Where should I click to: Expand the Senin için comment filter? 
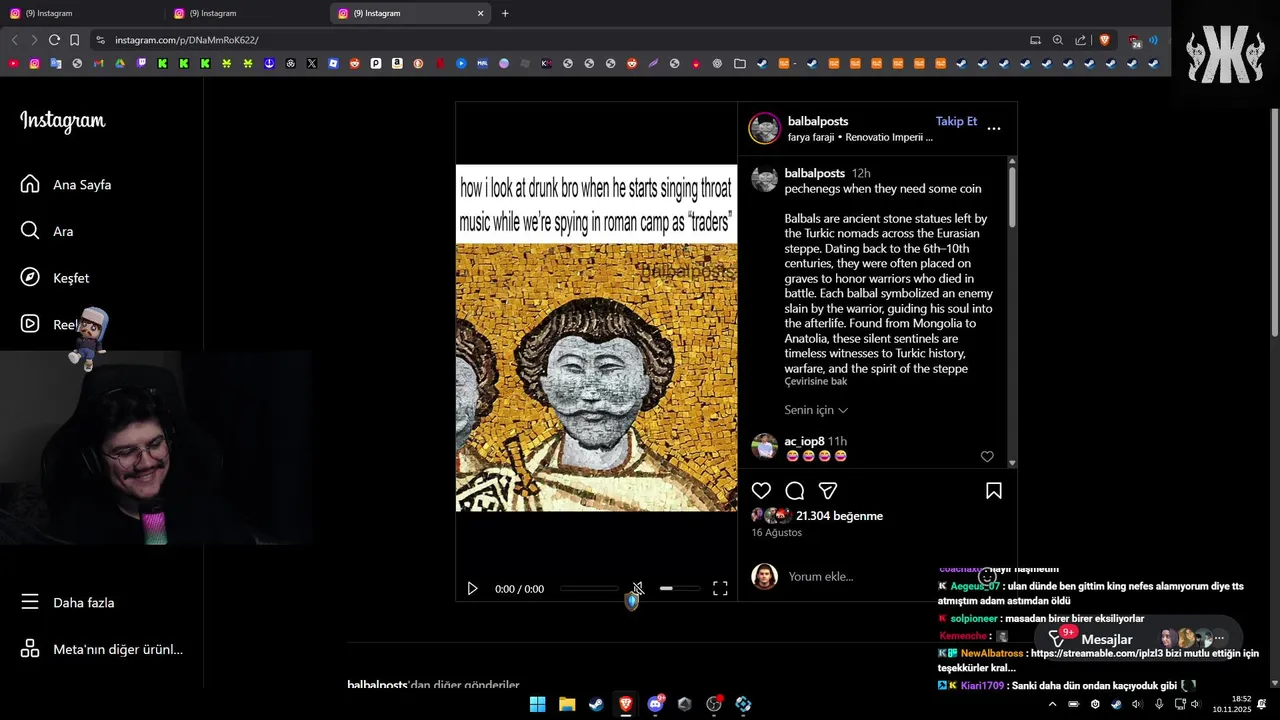tap(816, 410)
